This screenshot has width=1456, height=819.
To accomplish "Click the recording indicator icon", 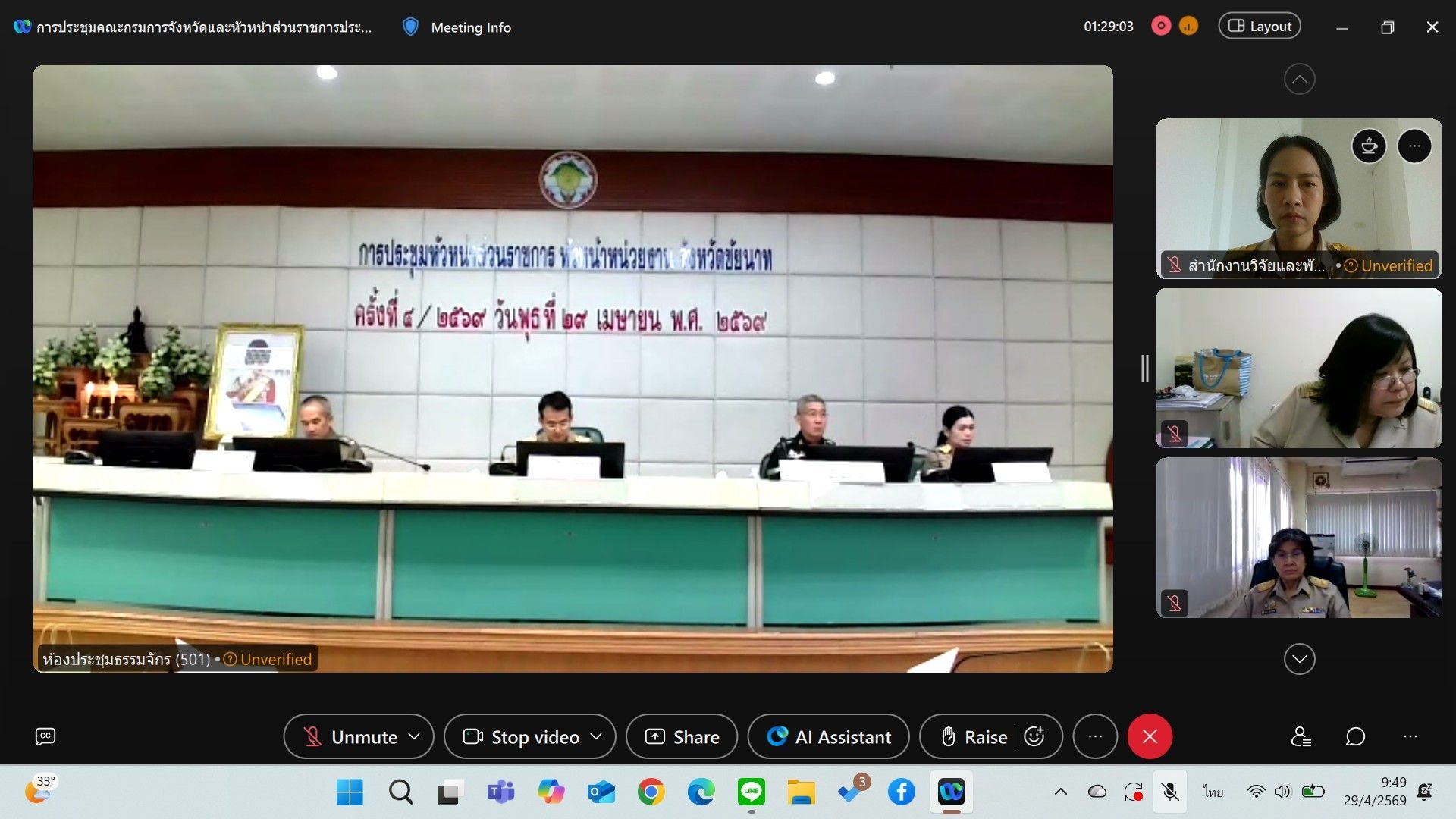I will 1160,27.
